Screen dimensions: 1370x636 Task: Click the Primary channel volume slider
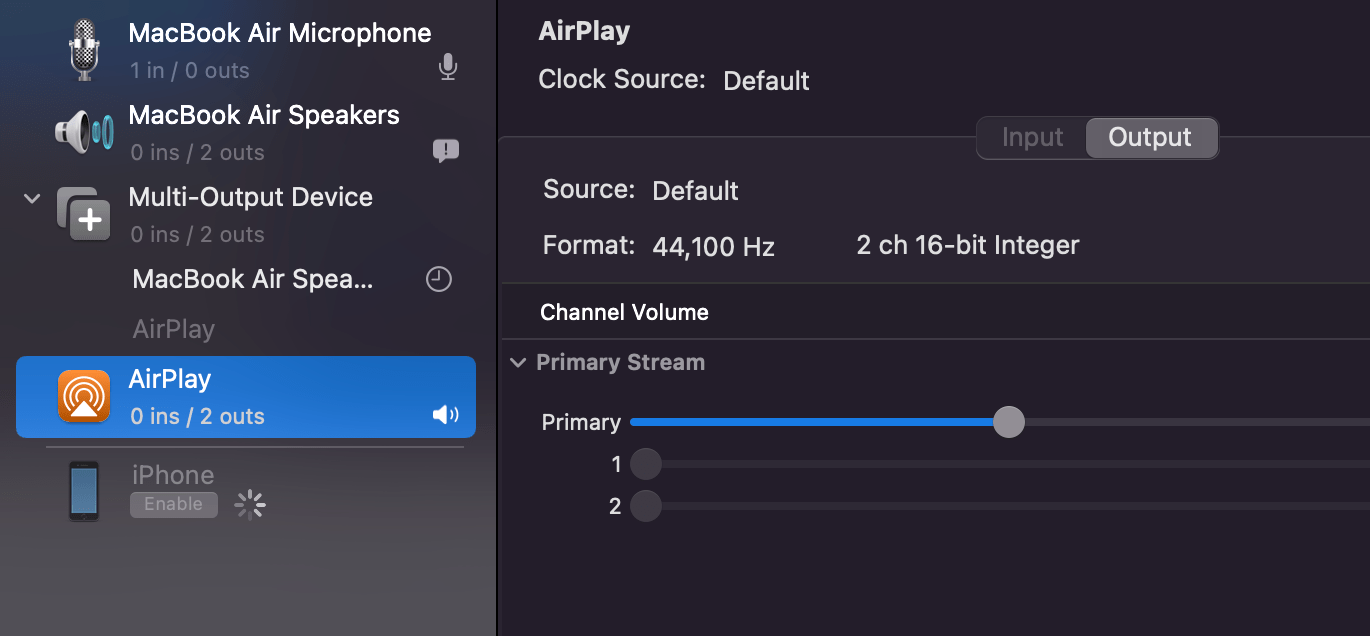(1009, 422)
